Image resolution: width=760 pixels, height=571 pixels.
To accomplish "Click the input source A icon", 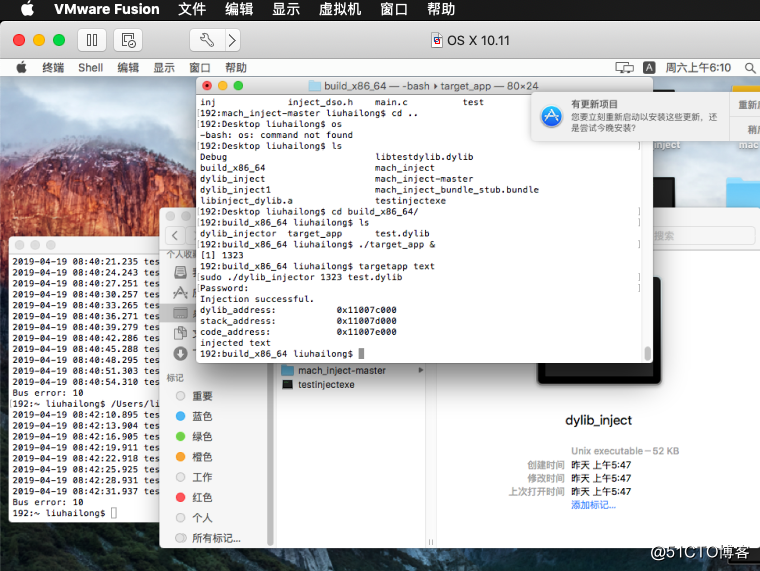I will pos(649,67).
